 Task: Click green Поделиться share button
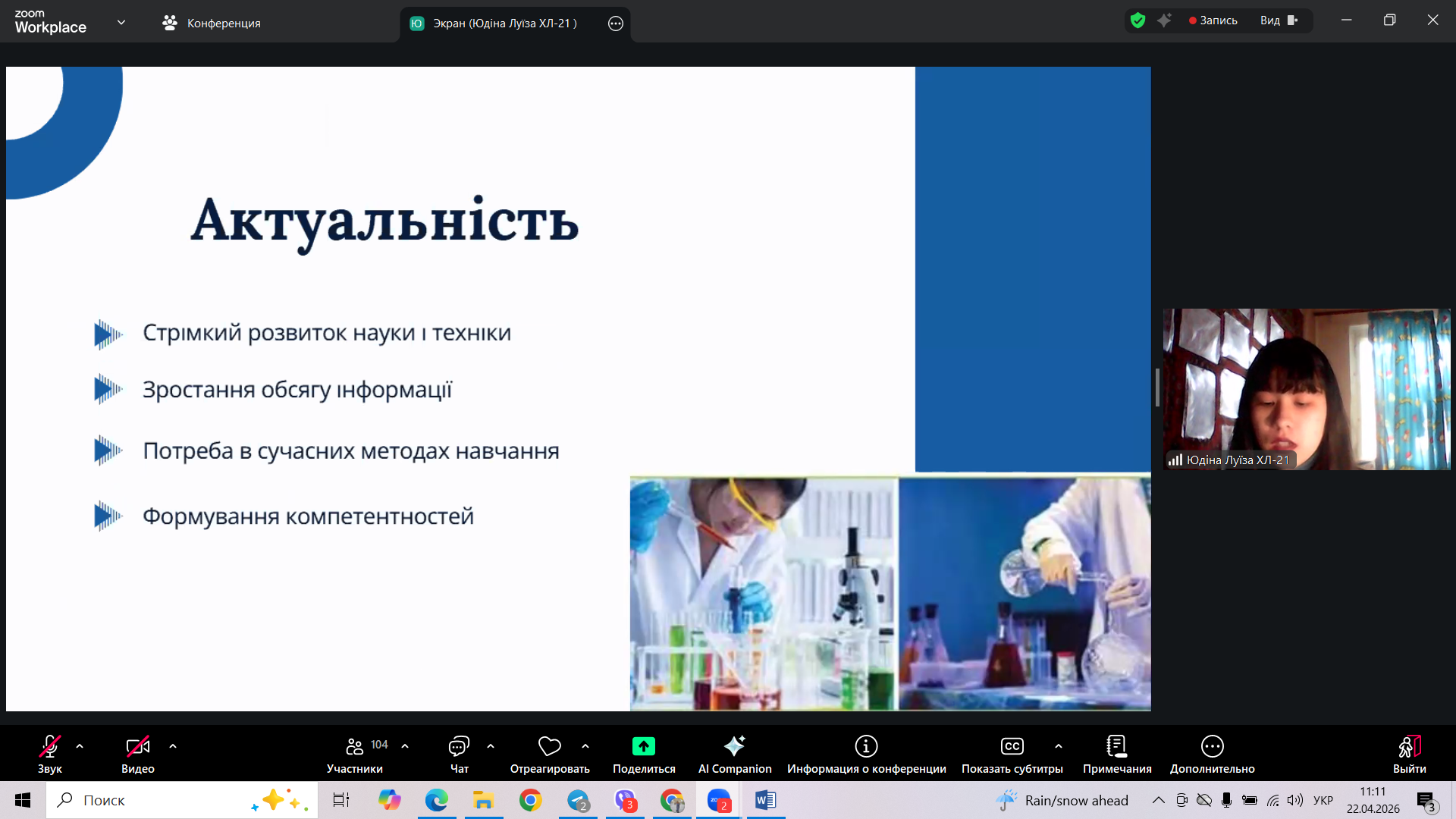643,747
